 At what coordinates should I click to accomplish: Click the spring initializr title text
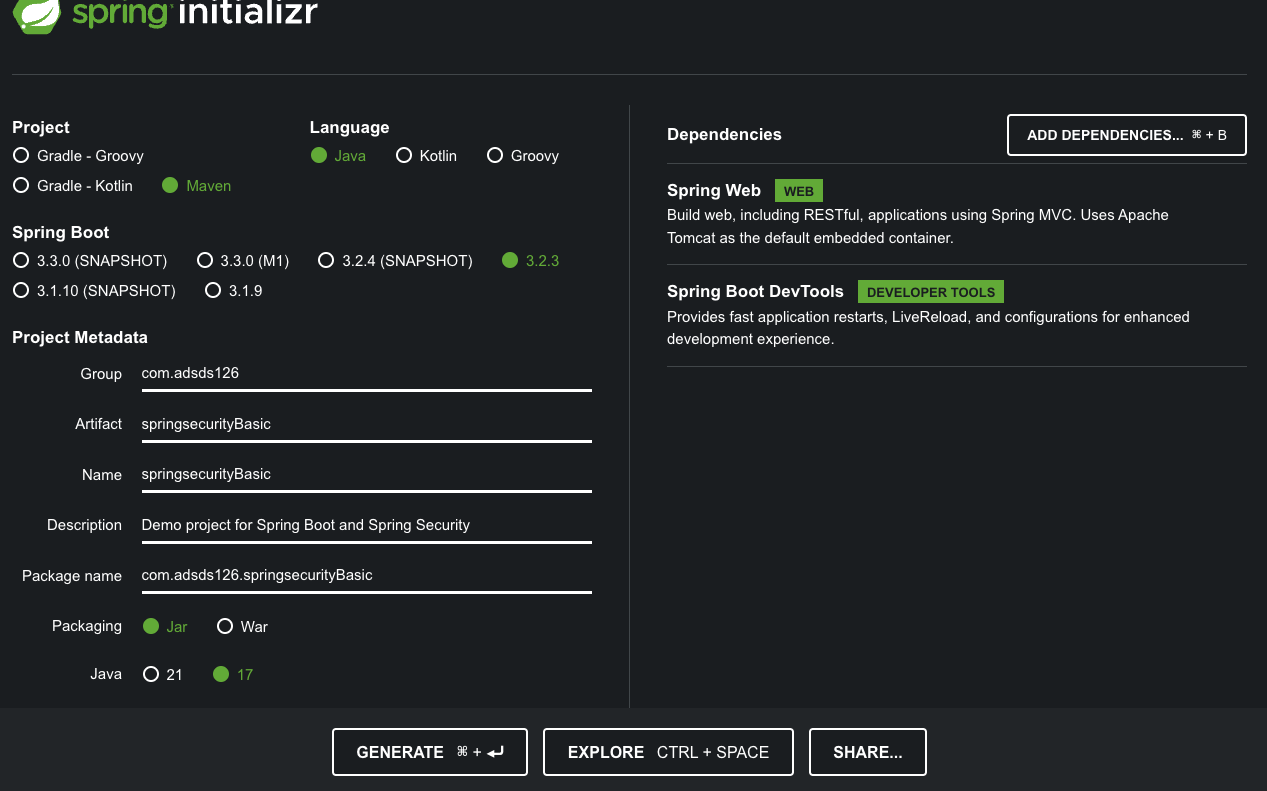coord(195,14)
